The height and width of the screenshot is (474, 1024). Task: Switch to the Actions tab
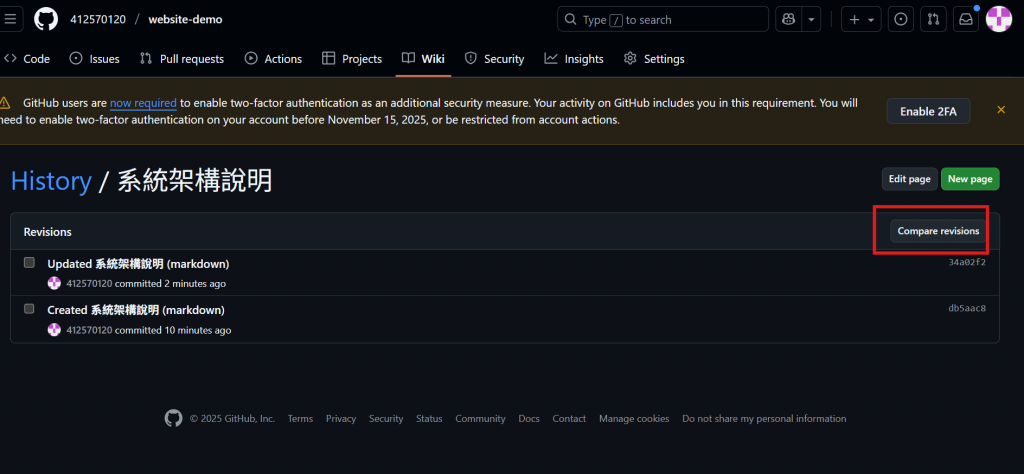click(274, 59)
